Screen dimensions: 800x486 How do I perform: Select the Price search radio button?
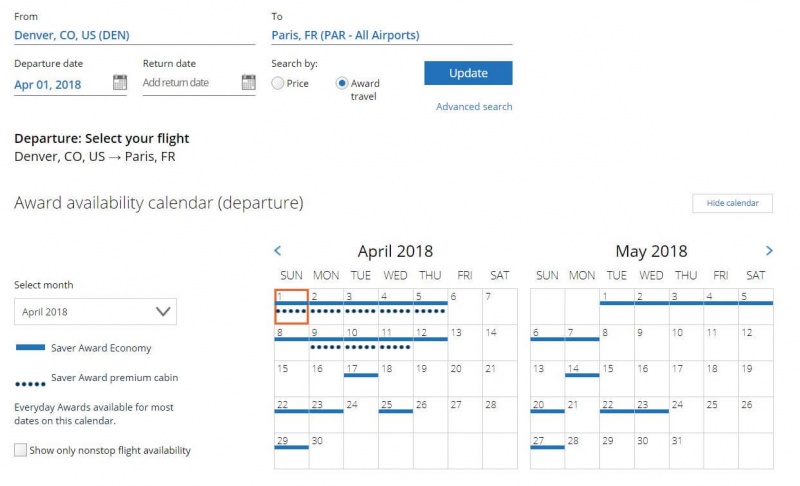pyautogui.click(x=278, y=84)
